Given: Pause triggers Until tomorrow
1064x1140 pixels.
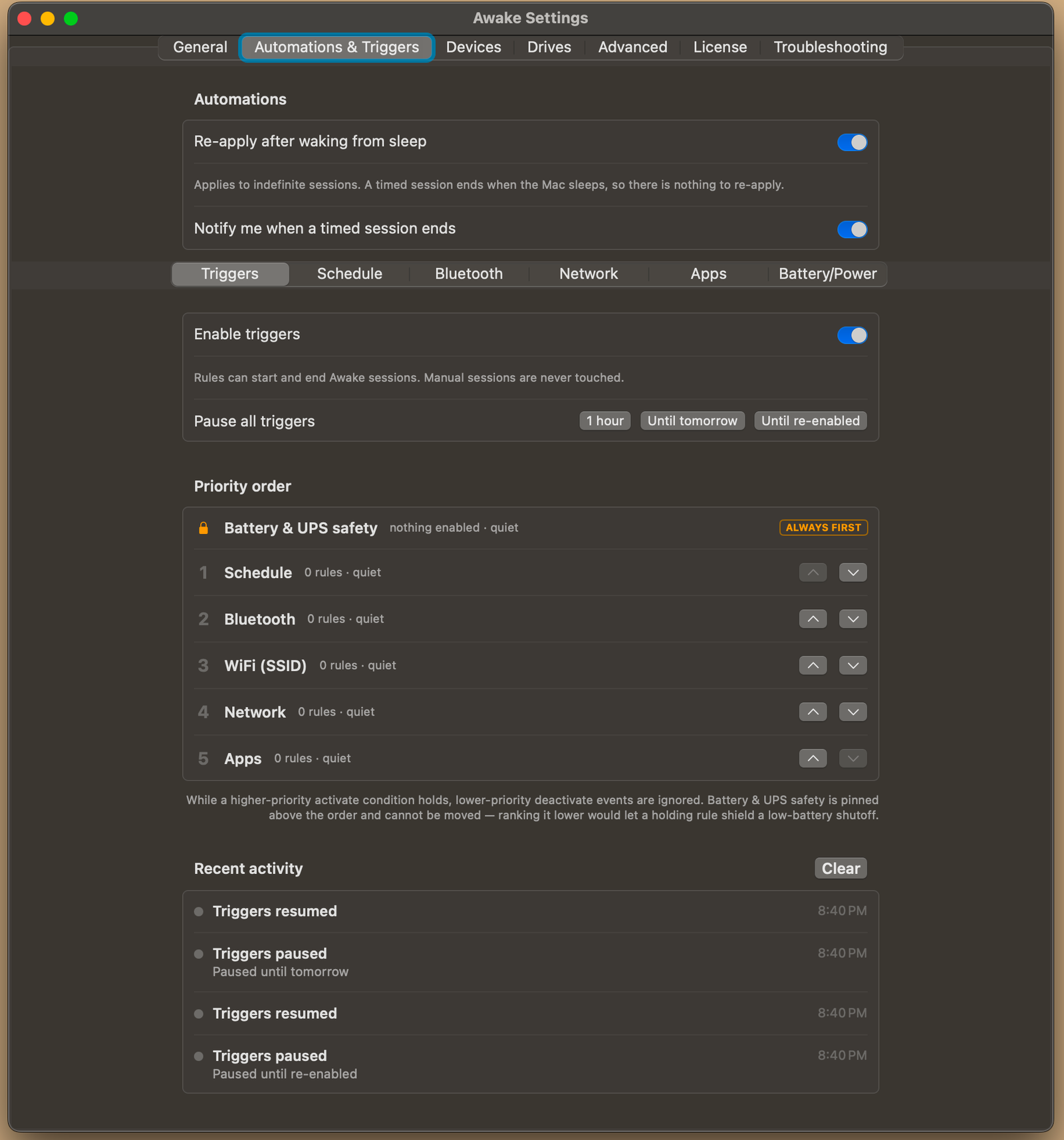Looking at the screenshot, I should pos(692,421).
